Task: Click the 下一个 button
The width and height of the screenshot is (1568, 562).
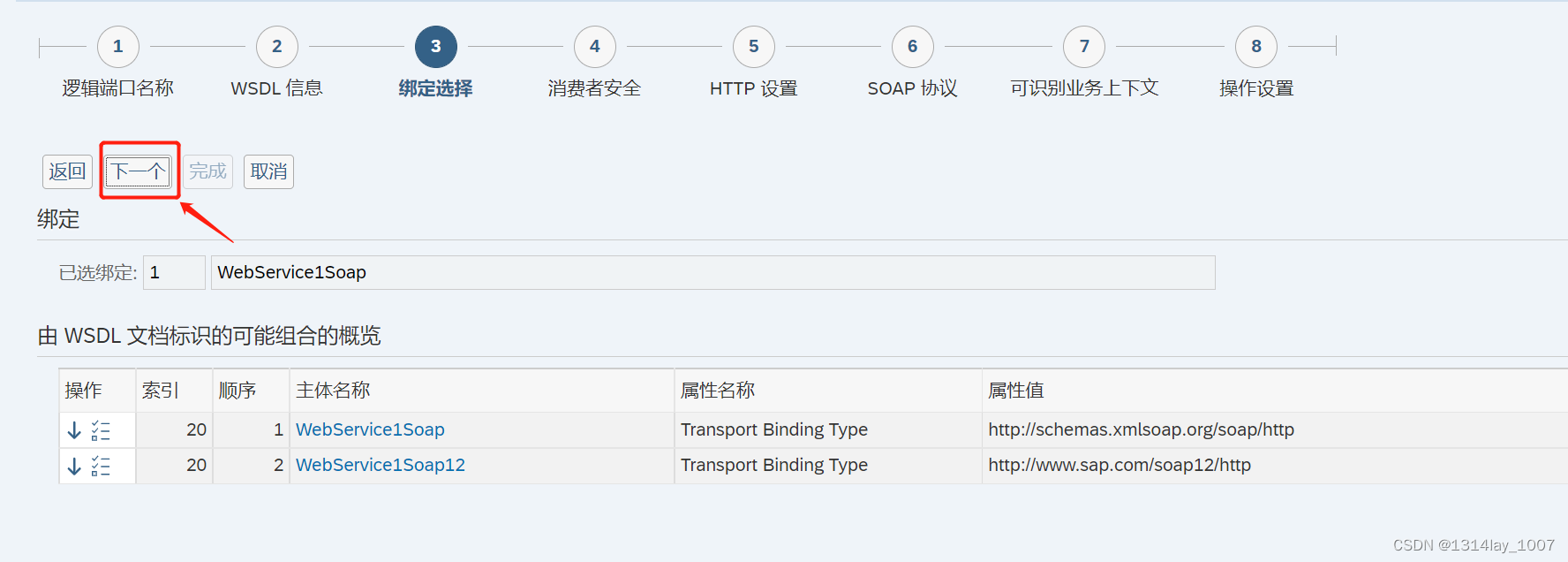Action: click(x=139, y=171)
